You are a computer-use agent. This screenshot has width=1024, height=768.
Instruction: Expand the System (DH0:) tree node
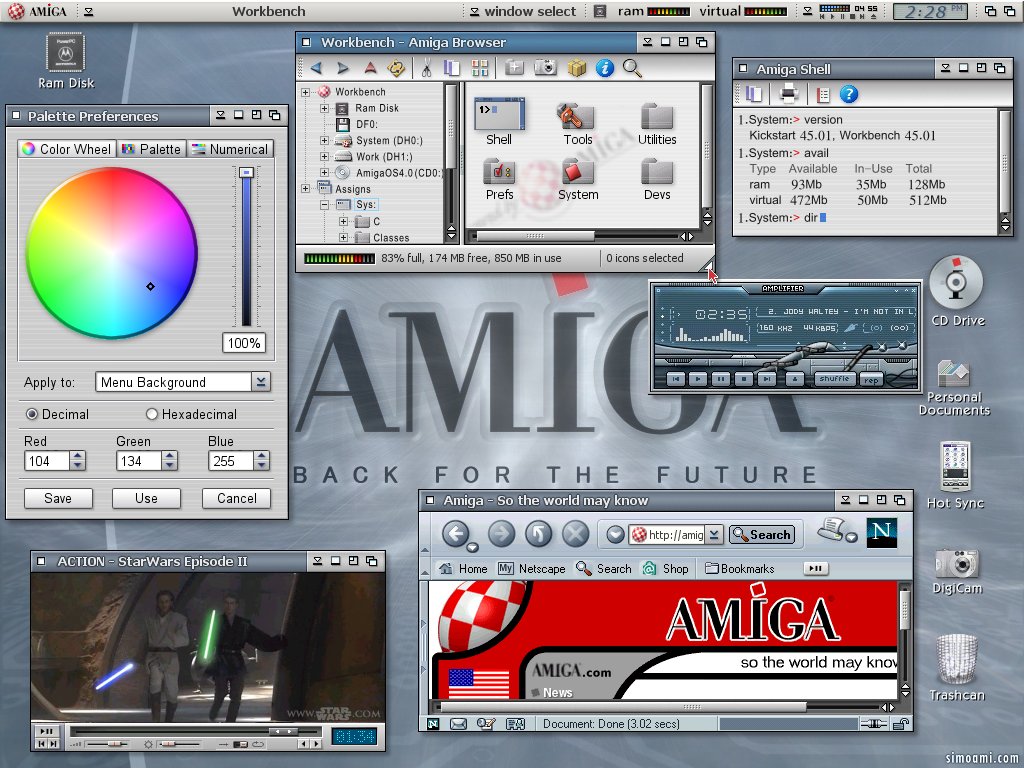coord(324,140)
